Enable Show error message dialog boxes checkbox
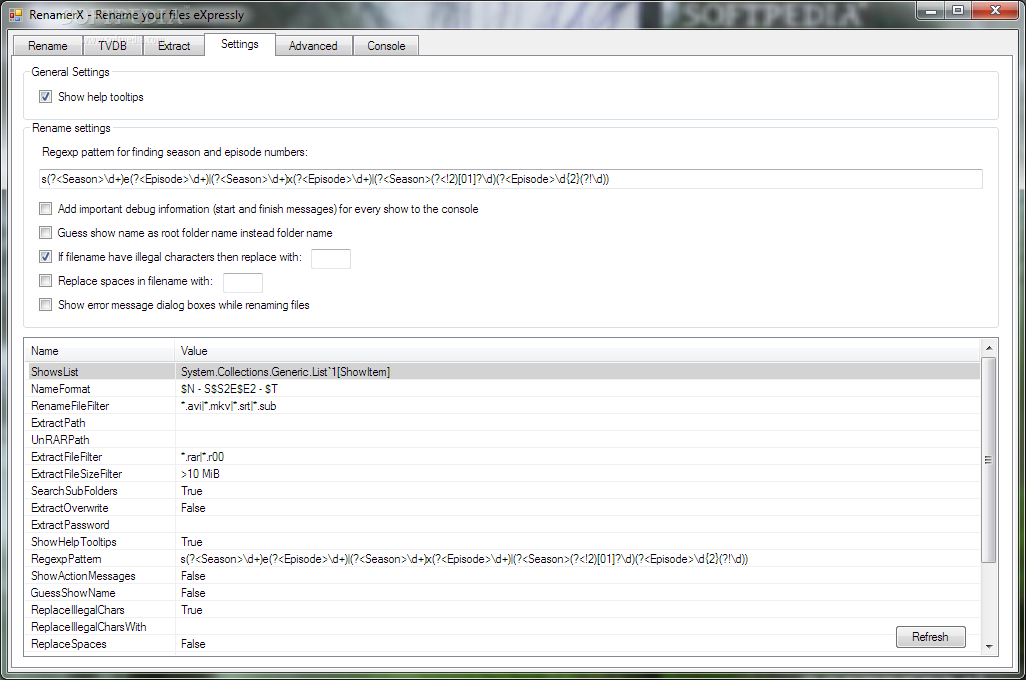 point(45,304)
